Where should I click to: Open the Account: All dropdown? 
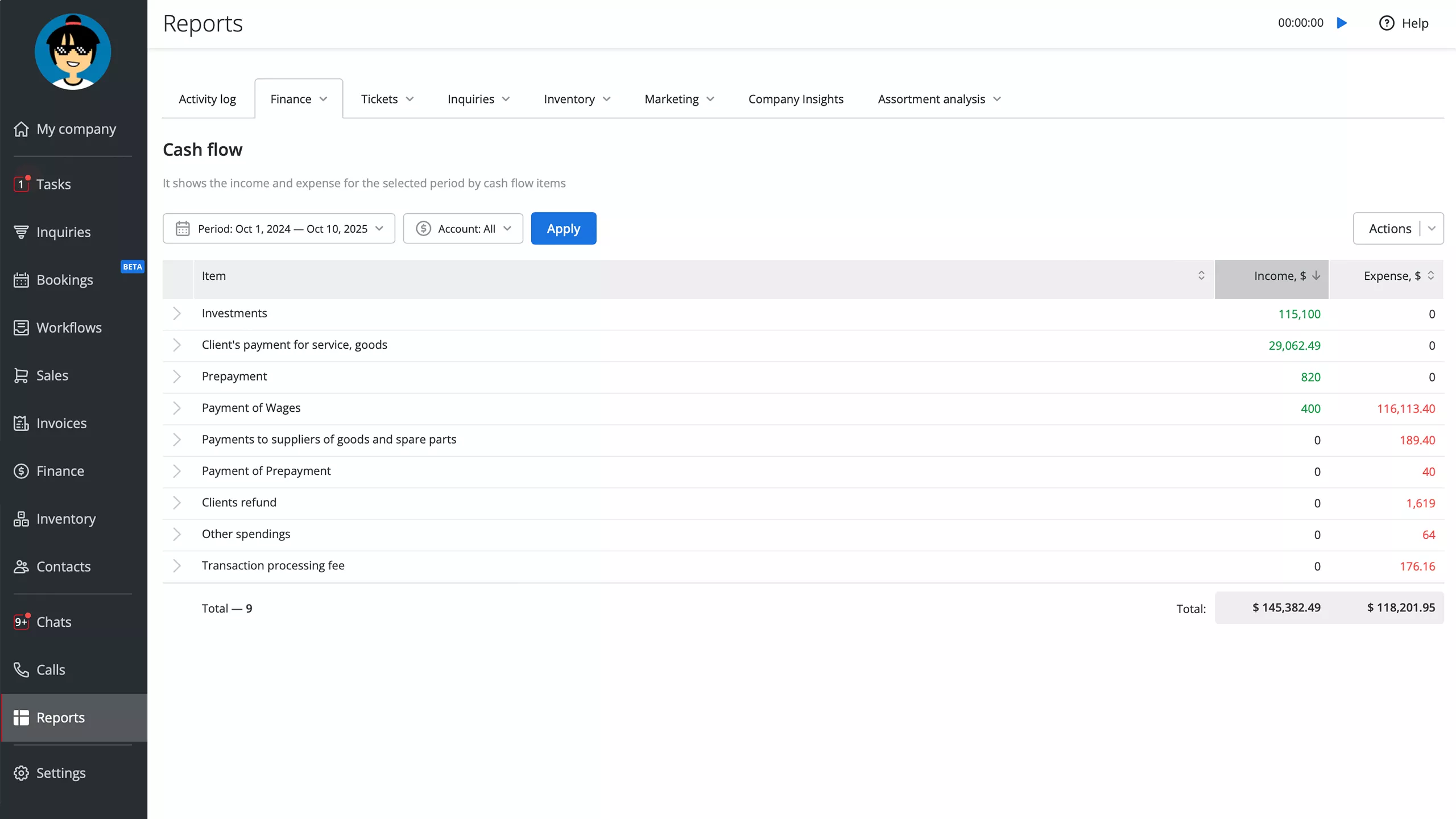(463, 229)
